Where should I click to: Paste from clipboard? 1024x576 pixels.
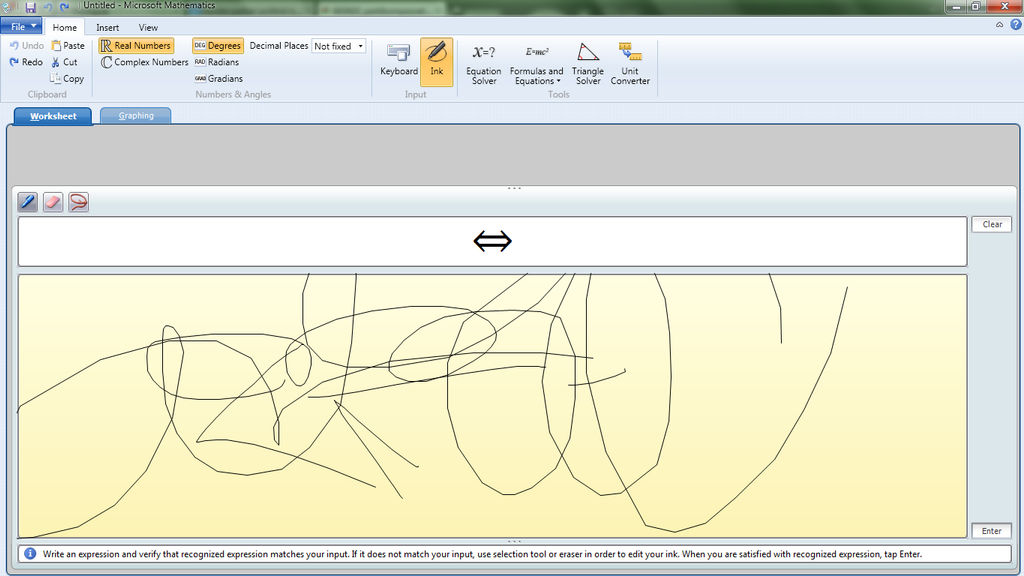tap(68, 46)
